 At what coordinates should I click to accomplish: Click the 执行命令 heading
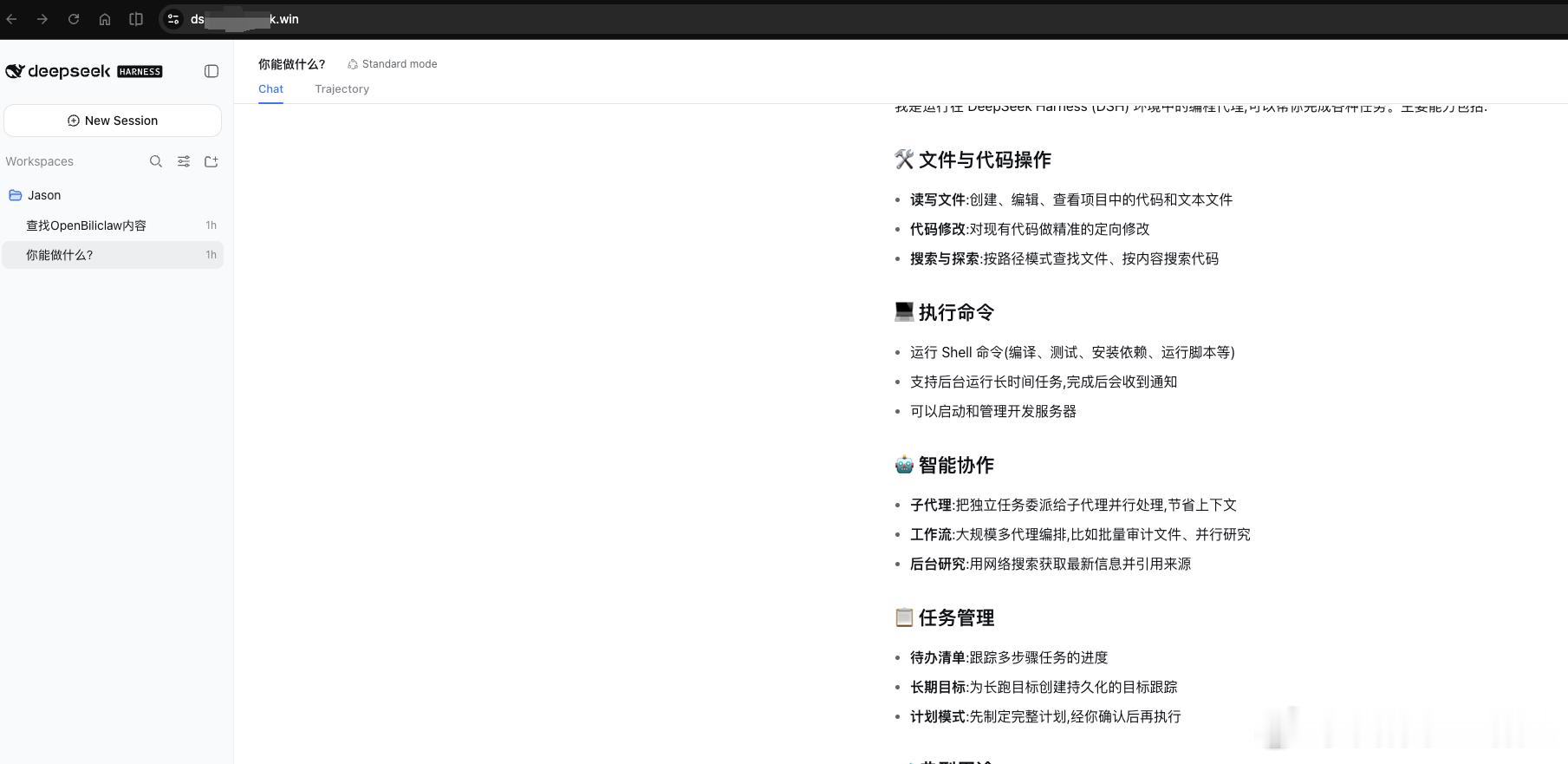956,312
